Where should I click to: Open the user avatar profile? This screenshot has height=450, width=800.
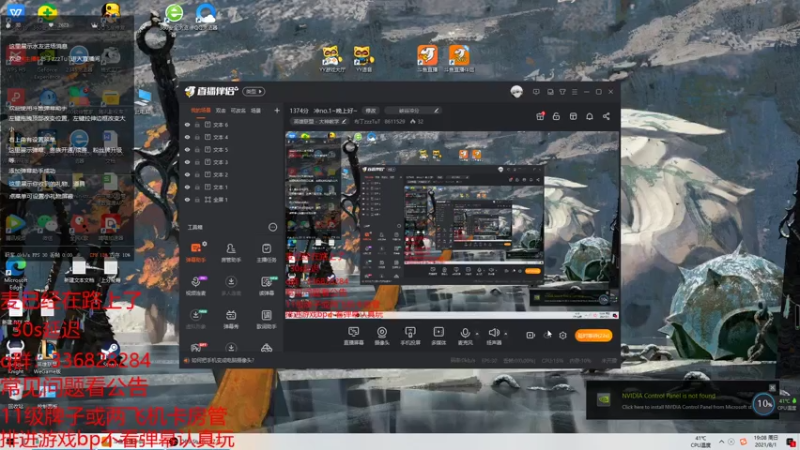[x=516, y=92]
